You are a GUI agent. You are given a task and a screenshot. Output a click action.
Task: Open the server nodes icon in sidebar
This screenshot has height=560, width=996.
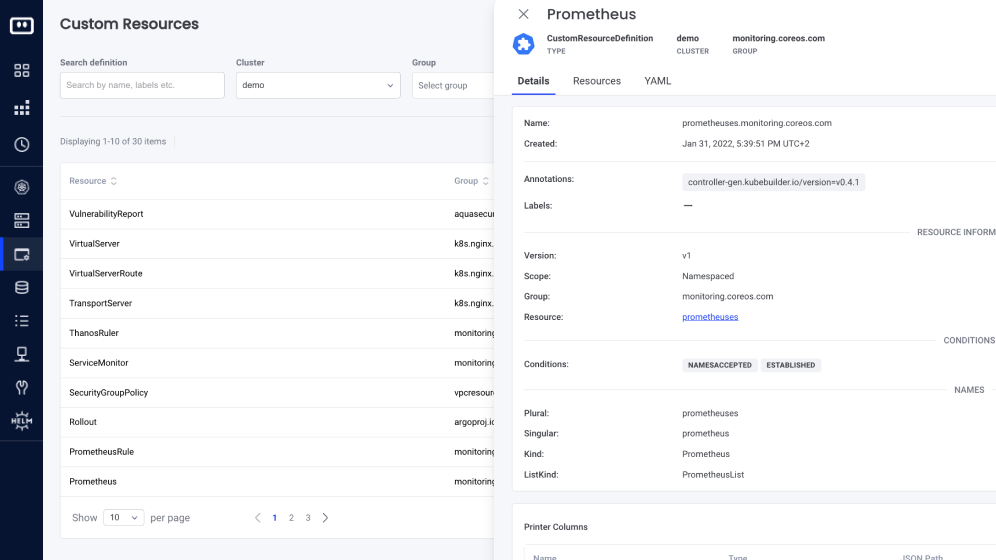coord(22,221)
